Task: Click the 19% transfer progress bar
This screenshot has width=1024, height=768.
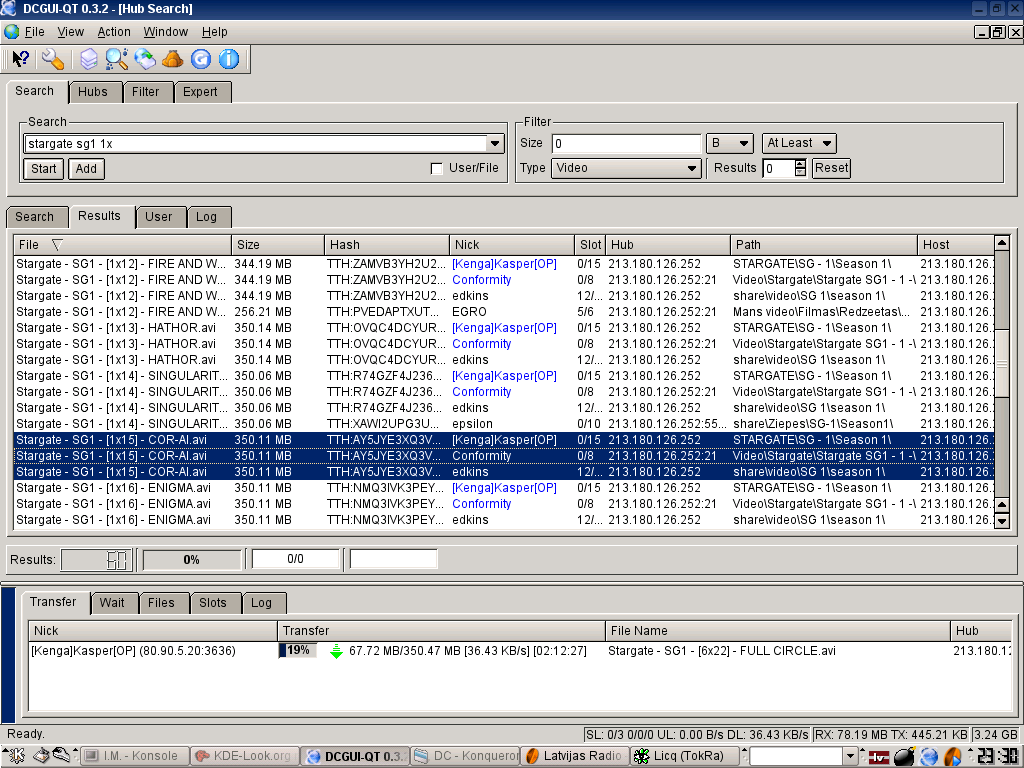Action: (298, 650)
